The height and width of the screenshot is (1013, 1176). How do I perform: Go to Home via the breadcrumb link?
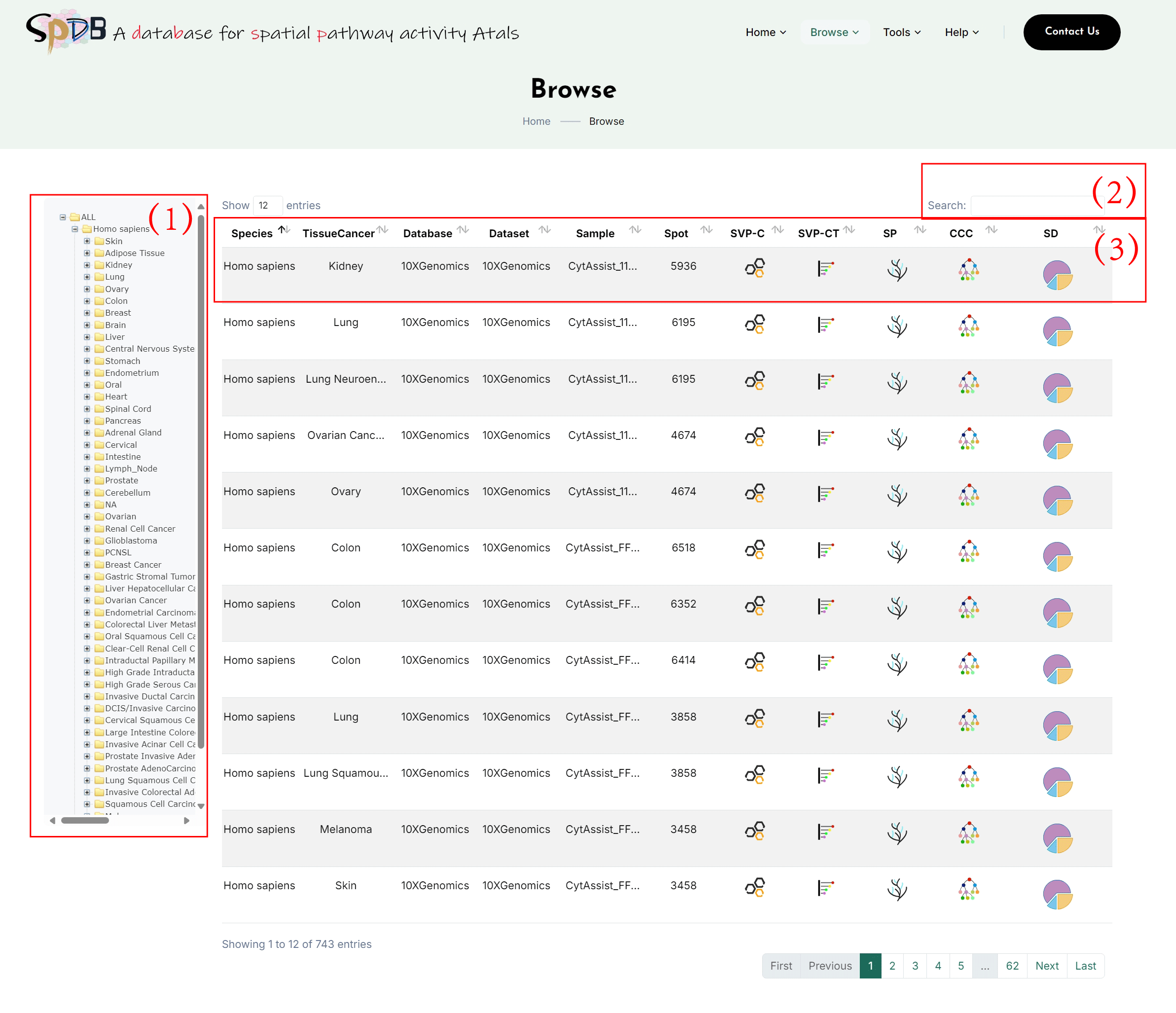pyautogui.click(x=536, y=121)
